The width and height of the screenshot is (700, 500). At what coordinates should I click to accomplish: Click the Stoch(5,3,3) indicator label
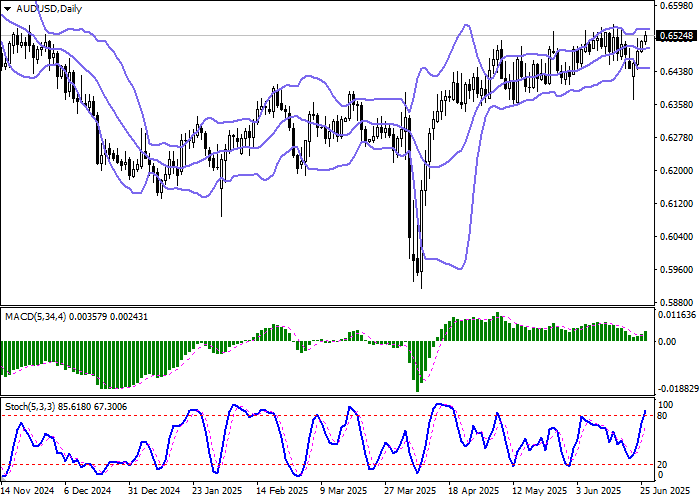click(x=30, y=408)
